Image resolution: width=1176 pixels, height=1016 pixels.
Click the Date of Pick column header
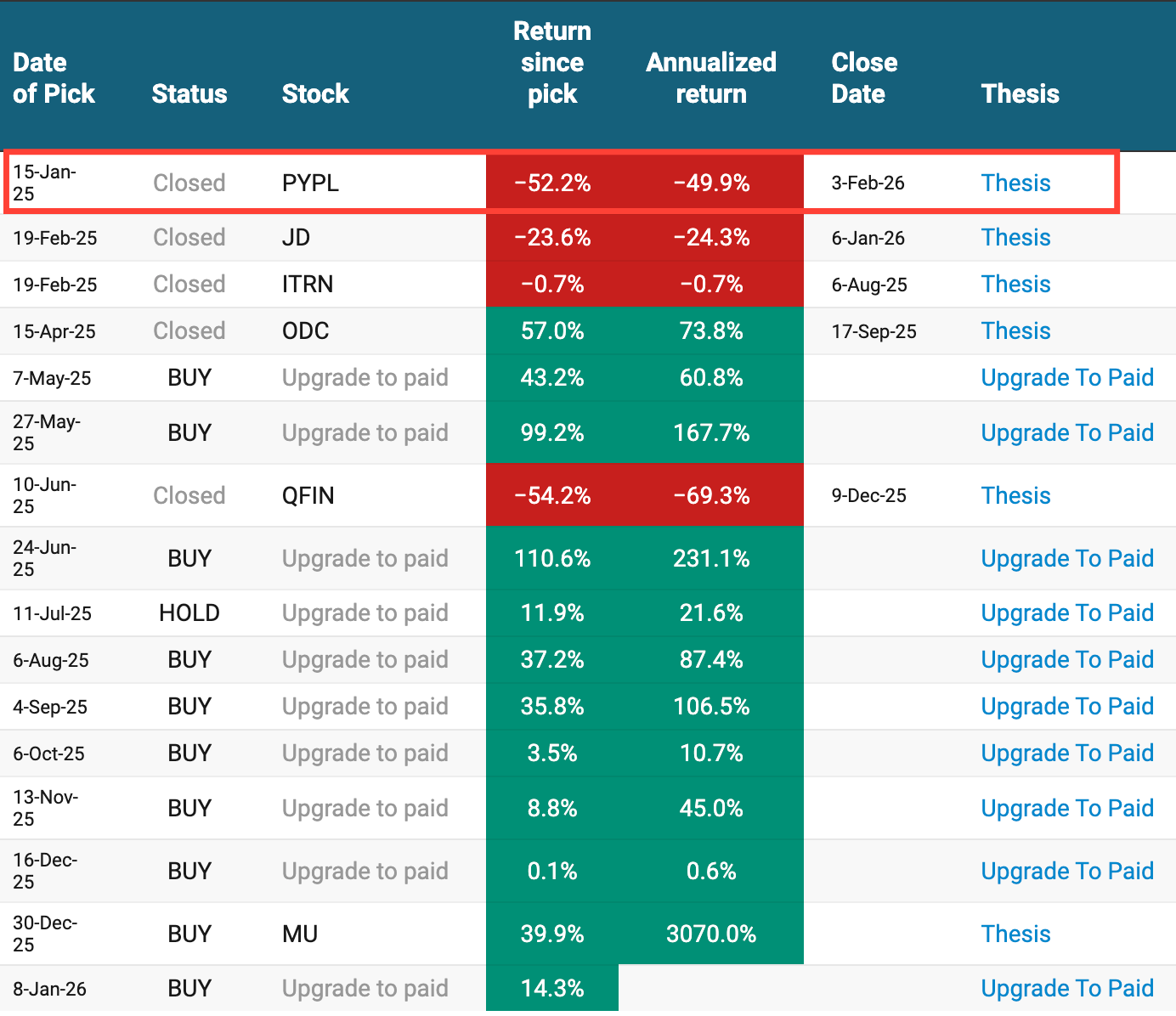(54, 77)
